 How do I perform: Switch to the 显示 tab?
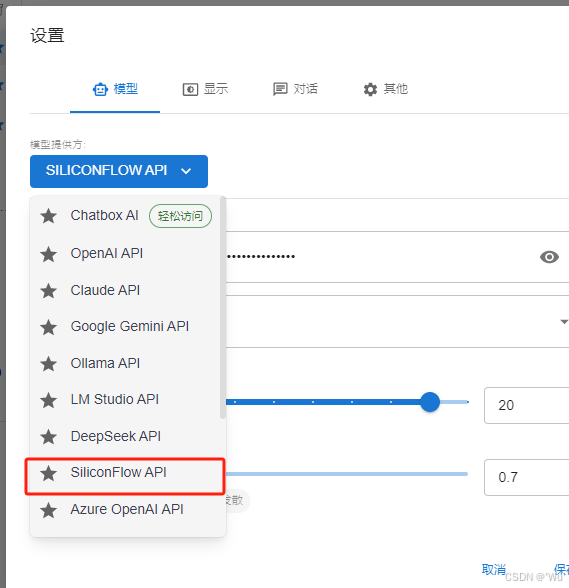205,90
